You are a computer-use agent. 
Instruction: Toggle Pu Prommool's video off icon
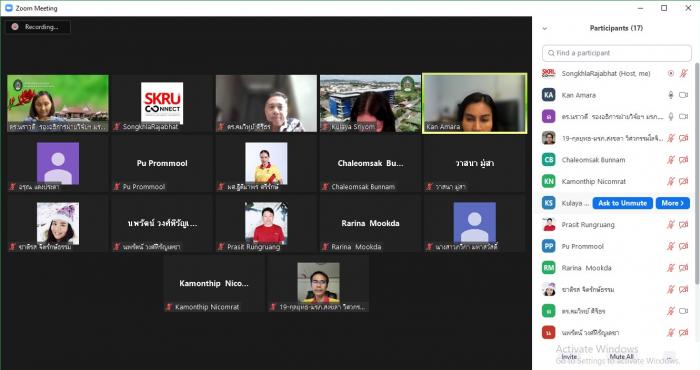tap(683, 246)
